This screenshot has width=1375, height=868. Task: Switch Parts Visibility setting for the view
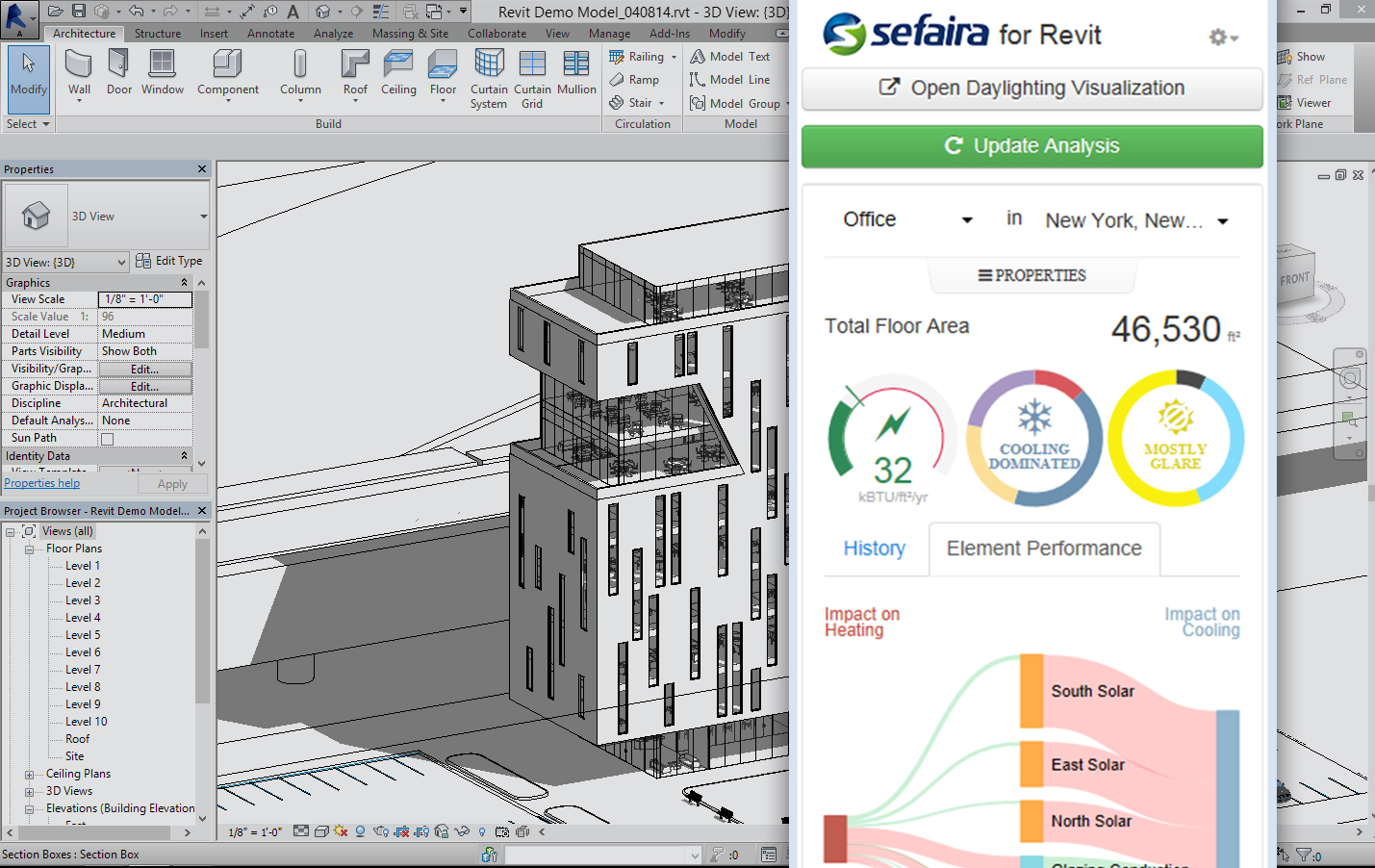(x=144, y=350)
